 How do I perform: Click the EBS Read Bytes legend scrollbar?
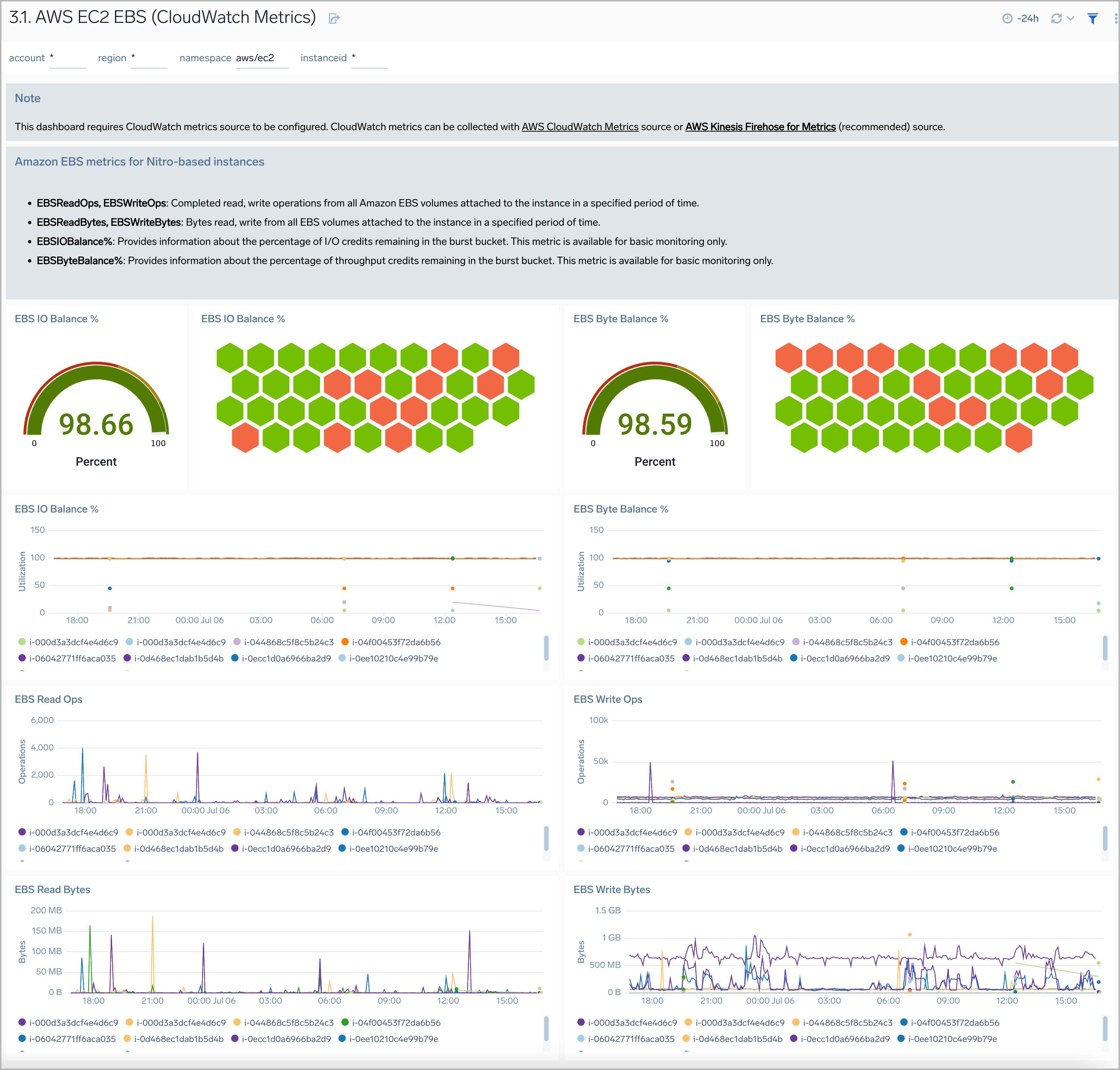546,1028
